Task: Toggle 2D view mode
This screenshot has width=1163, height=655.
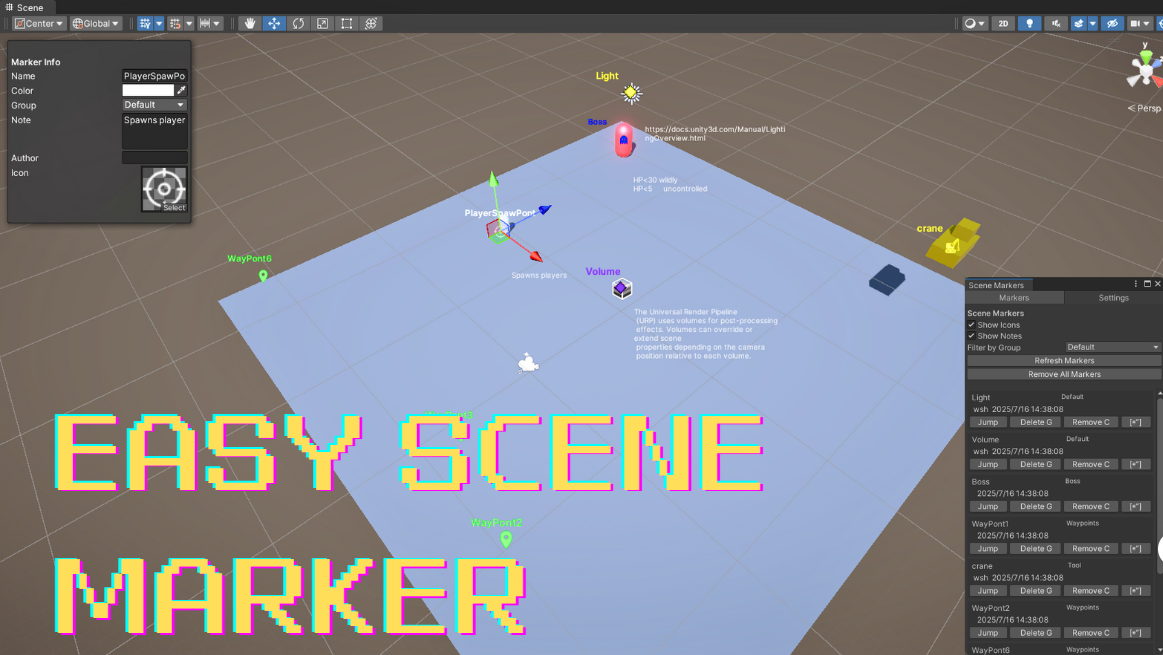Action: click(x=1003, y=24)
